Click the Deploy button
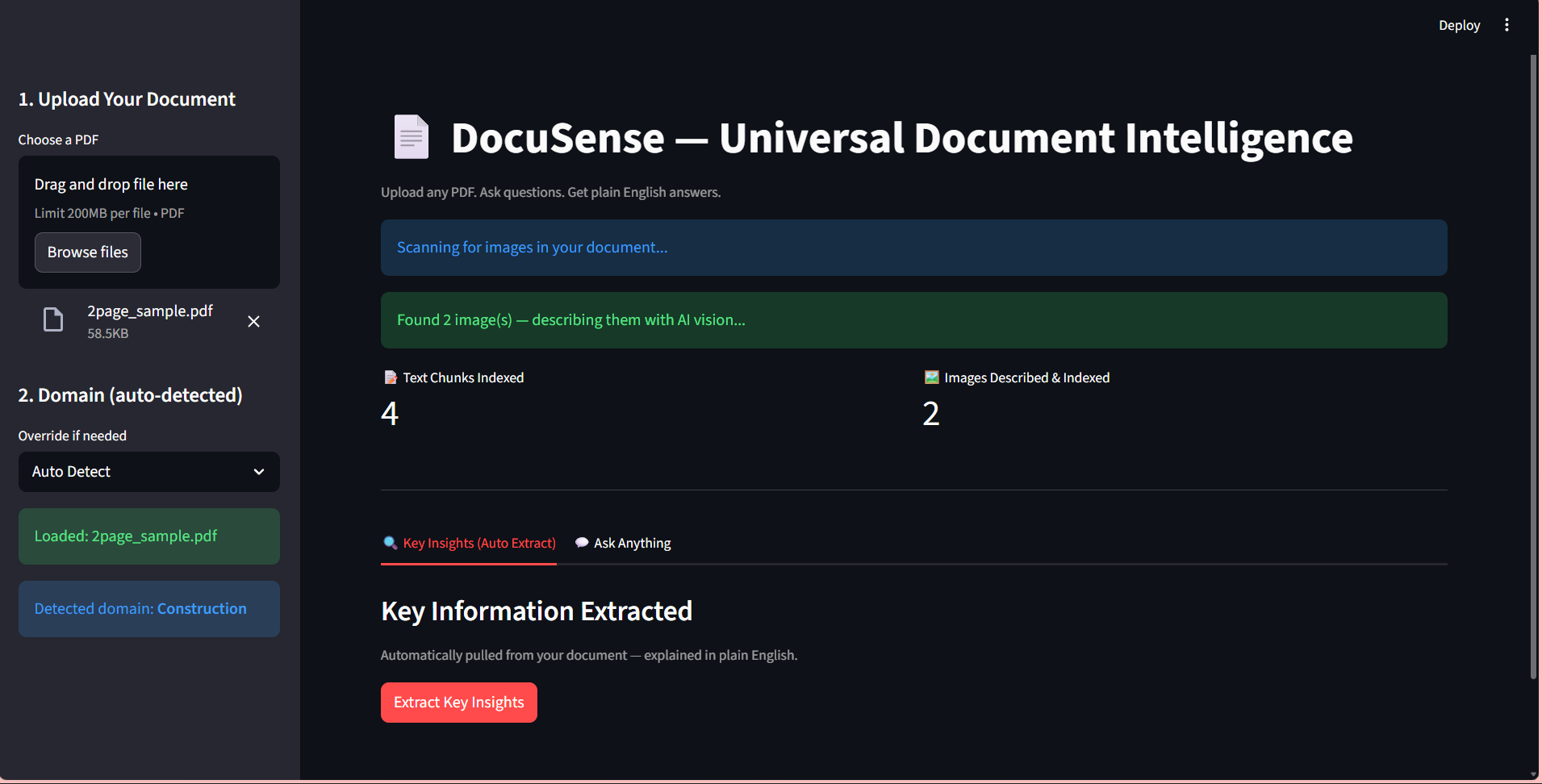Image resolution: width=1542 pixels, height=784 pixels. [x=1459, y=24]
